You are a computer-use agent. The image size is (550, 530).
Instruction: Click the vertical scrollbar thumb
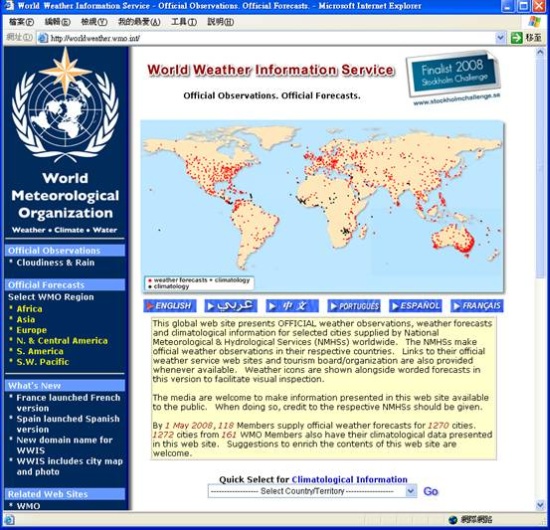540,168
